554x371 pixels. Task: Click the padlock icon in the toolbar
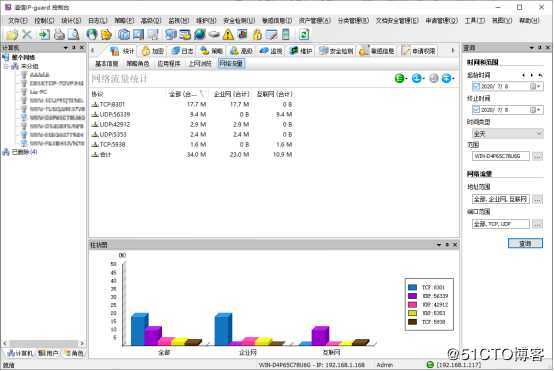pyautogui.click(x=258, y=34)
